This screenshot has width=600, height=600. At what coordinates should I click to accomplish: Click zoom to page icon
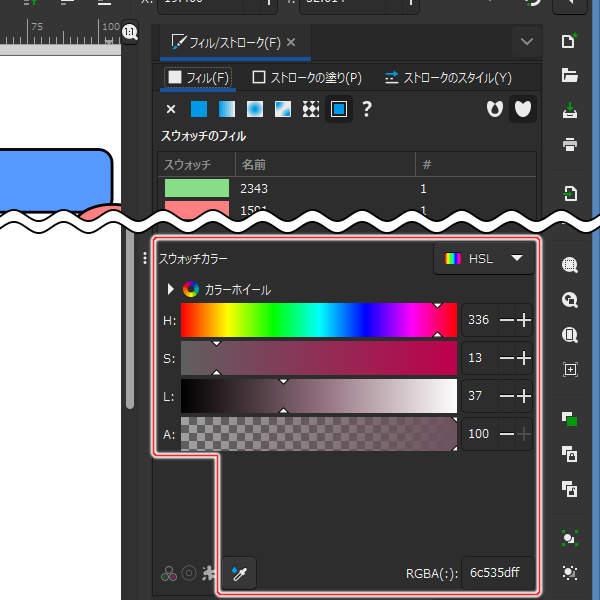569,335
